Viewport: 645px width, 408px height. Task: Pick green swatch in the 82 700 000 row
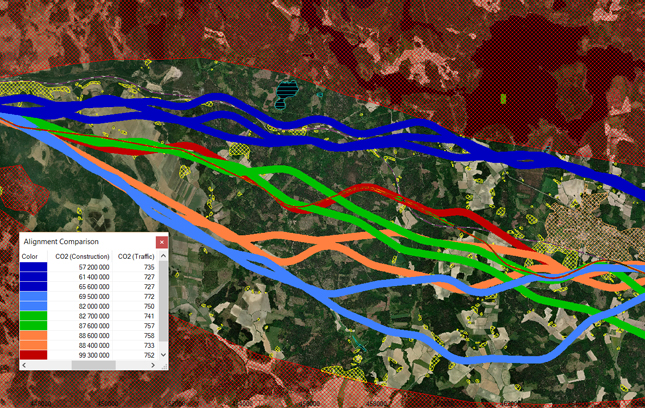tap(33, 316)
